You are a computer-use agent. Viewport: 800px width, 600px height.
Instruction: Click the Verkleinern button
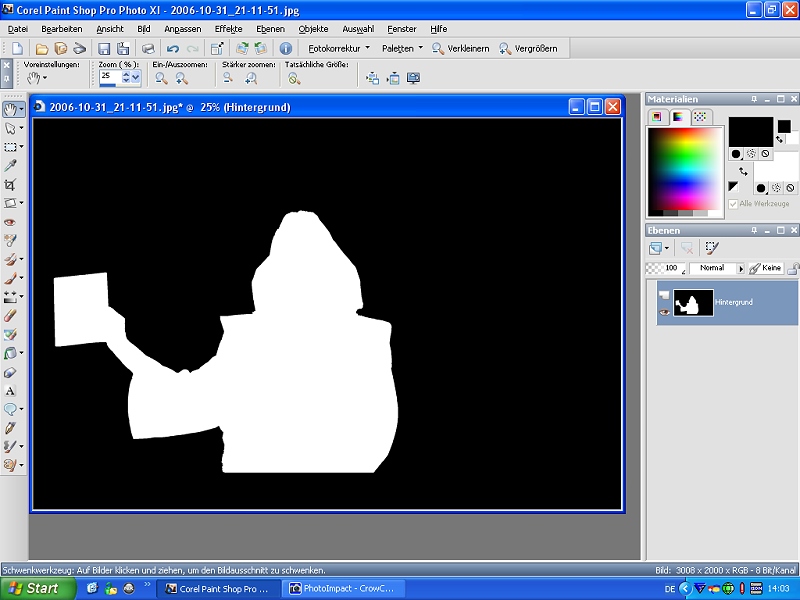461,48
